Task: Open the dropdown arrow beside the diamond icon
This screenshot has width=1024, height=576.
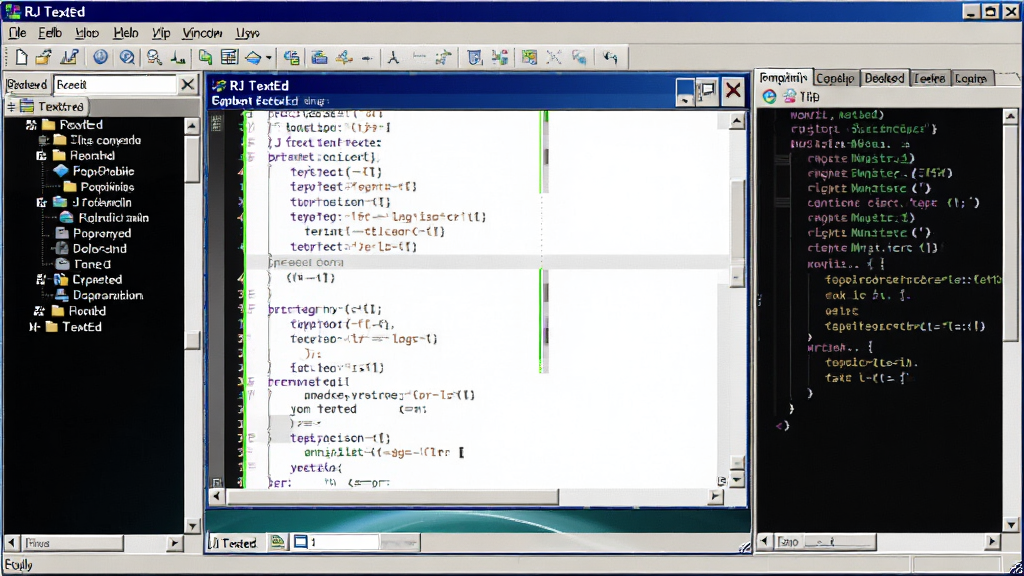Action: (x=268, y=58)
